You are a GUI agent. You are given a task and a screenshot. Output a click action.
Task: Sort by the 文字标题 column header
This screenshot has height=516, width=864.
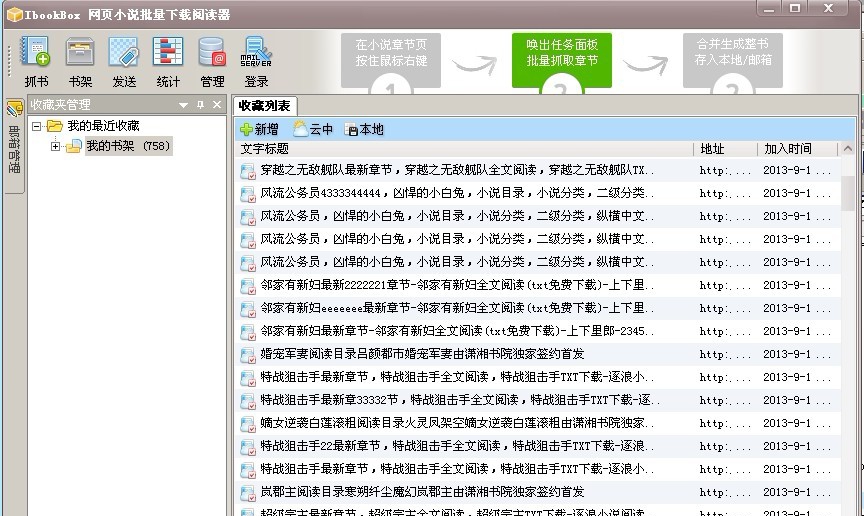tap(463, 149)
